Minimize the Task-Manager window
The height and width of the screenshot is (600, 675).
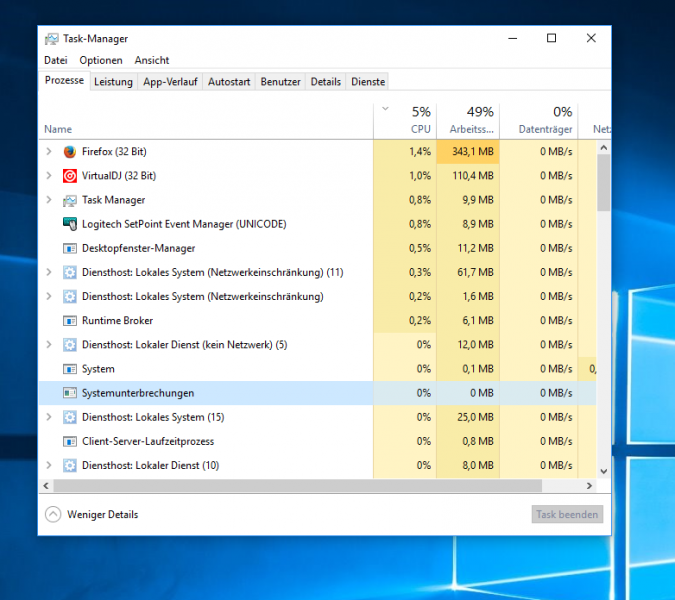tap(512, 38)
